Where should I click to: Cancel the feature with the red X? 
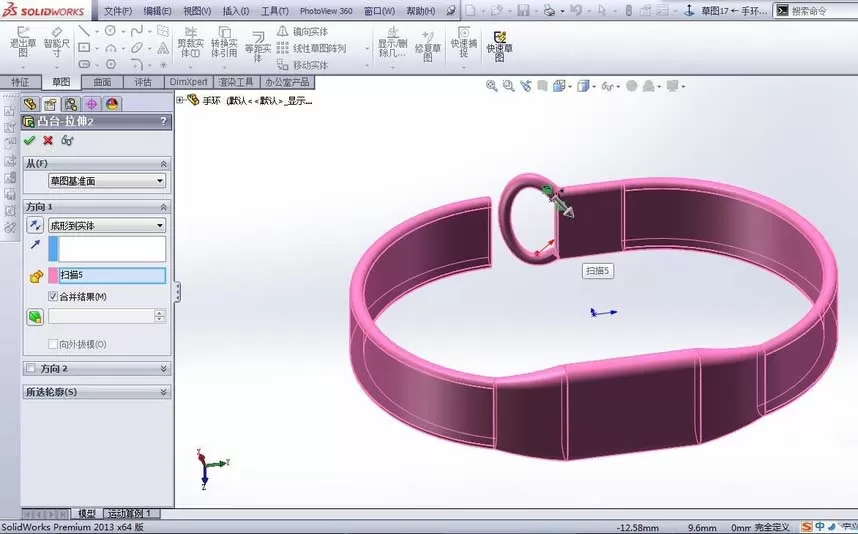click(48, 141)
